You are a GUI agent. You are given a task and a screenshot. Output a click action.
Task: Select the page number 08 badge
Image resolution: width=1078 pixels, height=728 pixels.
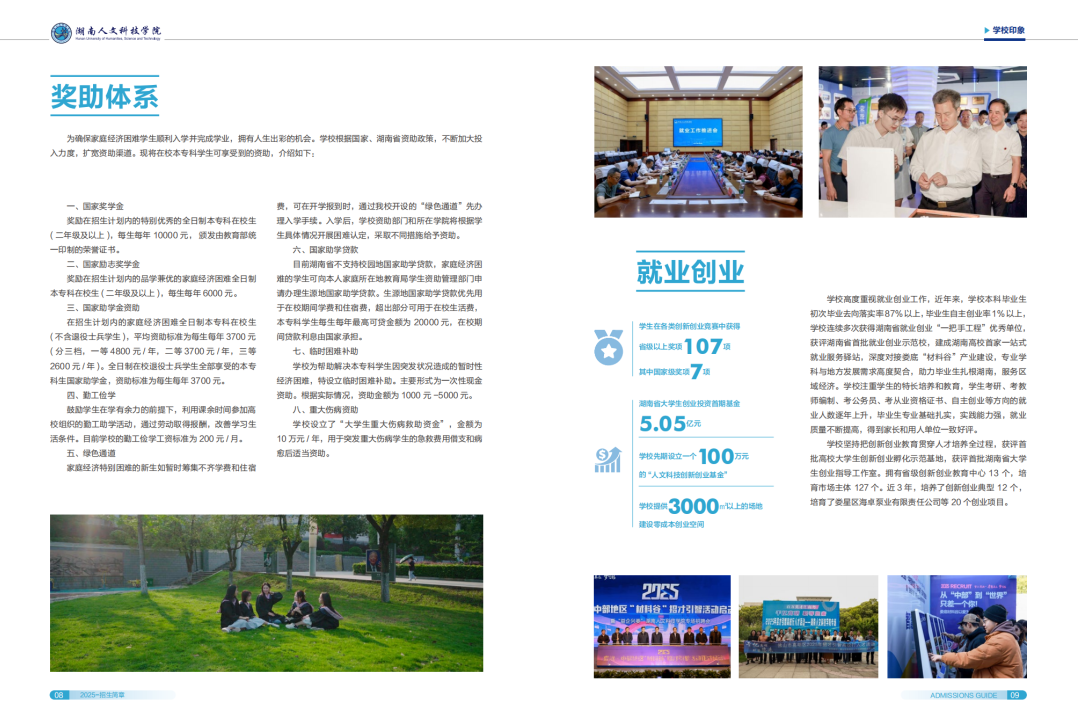coord(59,695)
